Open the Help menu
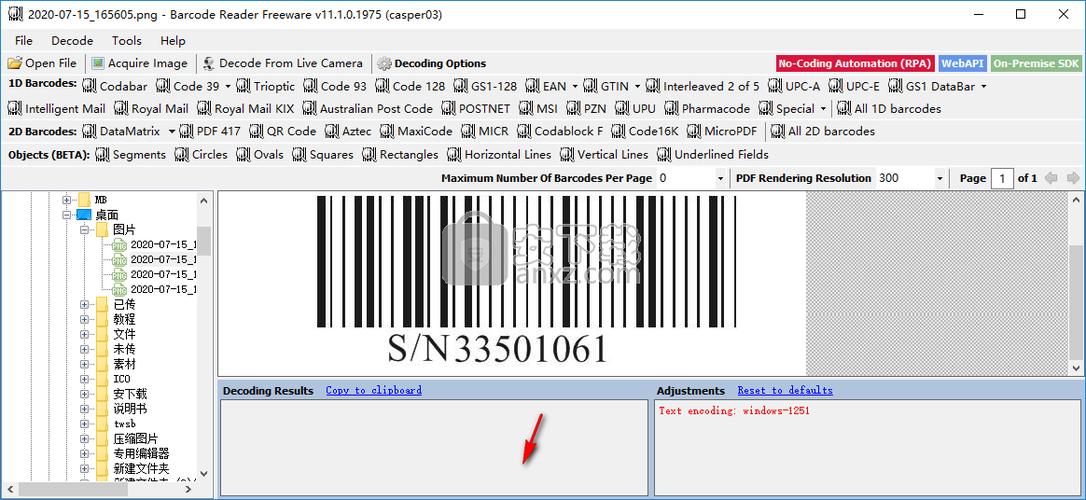This screenshot has height=500, width=1086. [x=173, y=41]
